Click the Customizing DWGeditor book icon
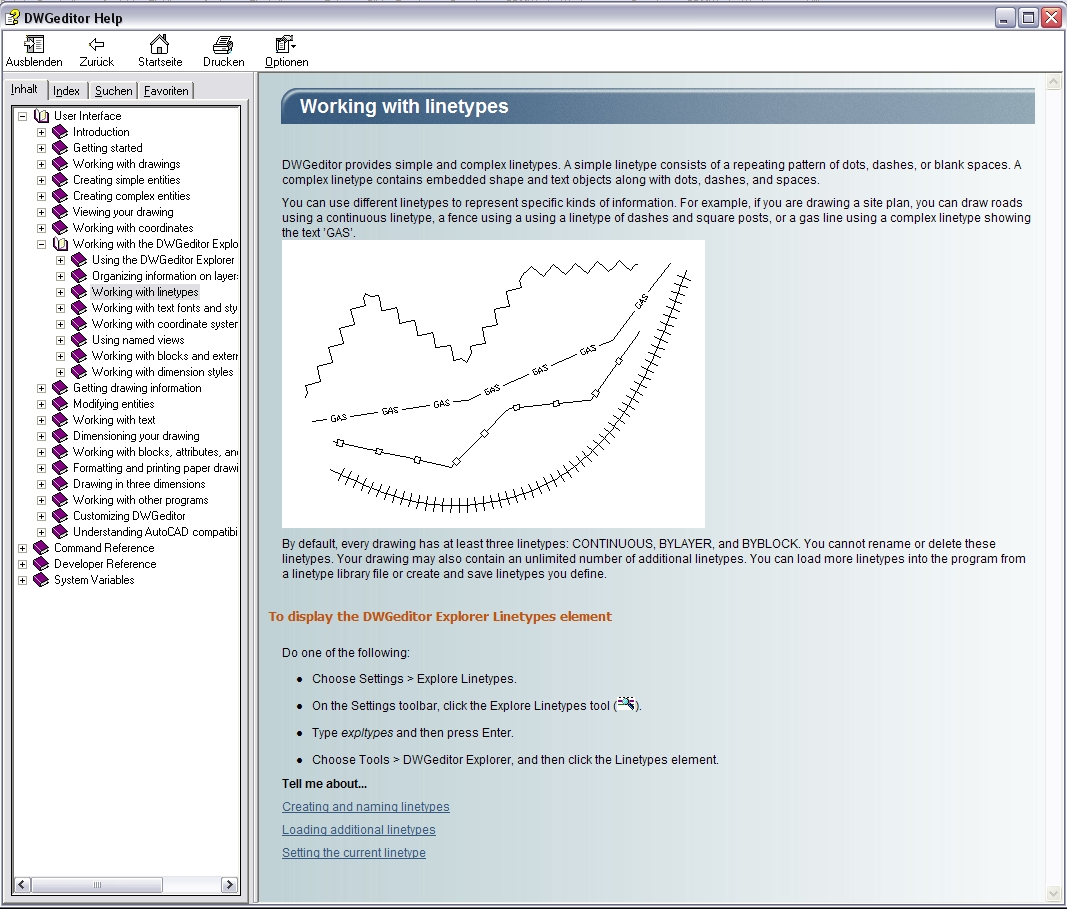Viewport: 1067px width, 909px height. coord(61,516)
